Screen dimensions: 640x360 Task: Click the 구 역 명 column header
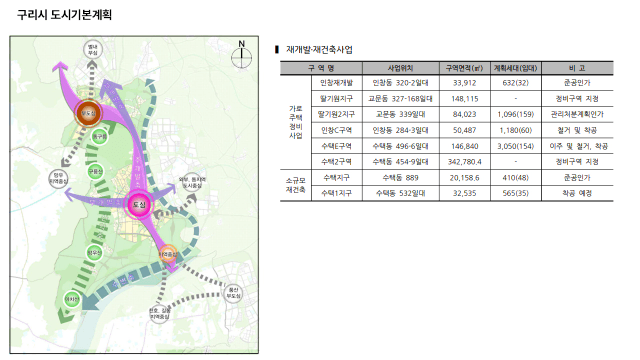click(x=321, y=68)
